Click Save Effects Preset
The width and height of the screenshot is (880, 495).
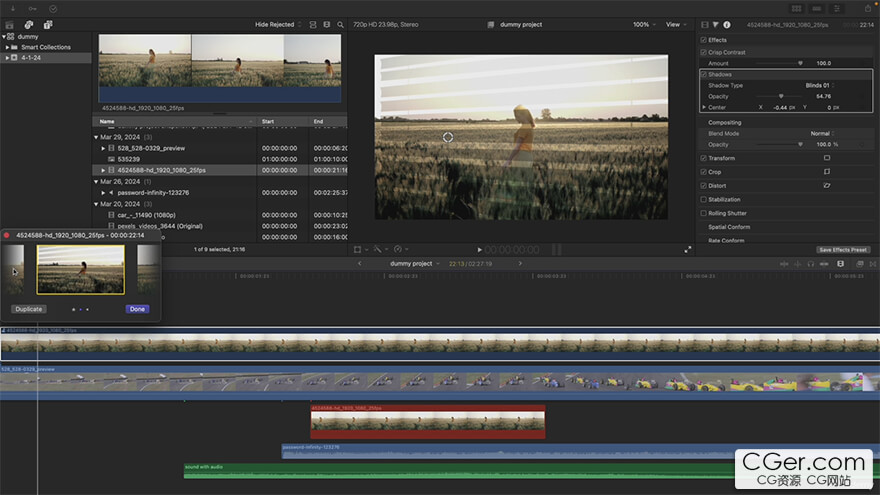[x=842, y=250]
